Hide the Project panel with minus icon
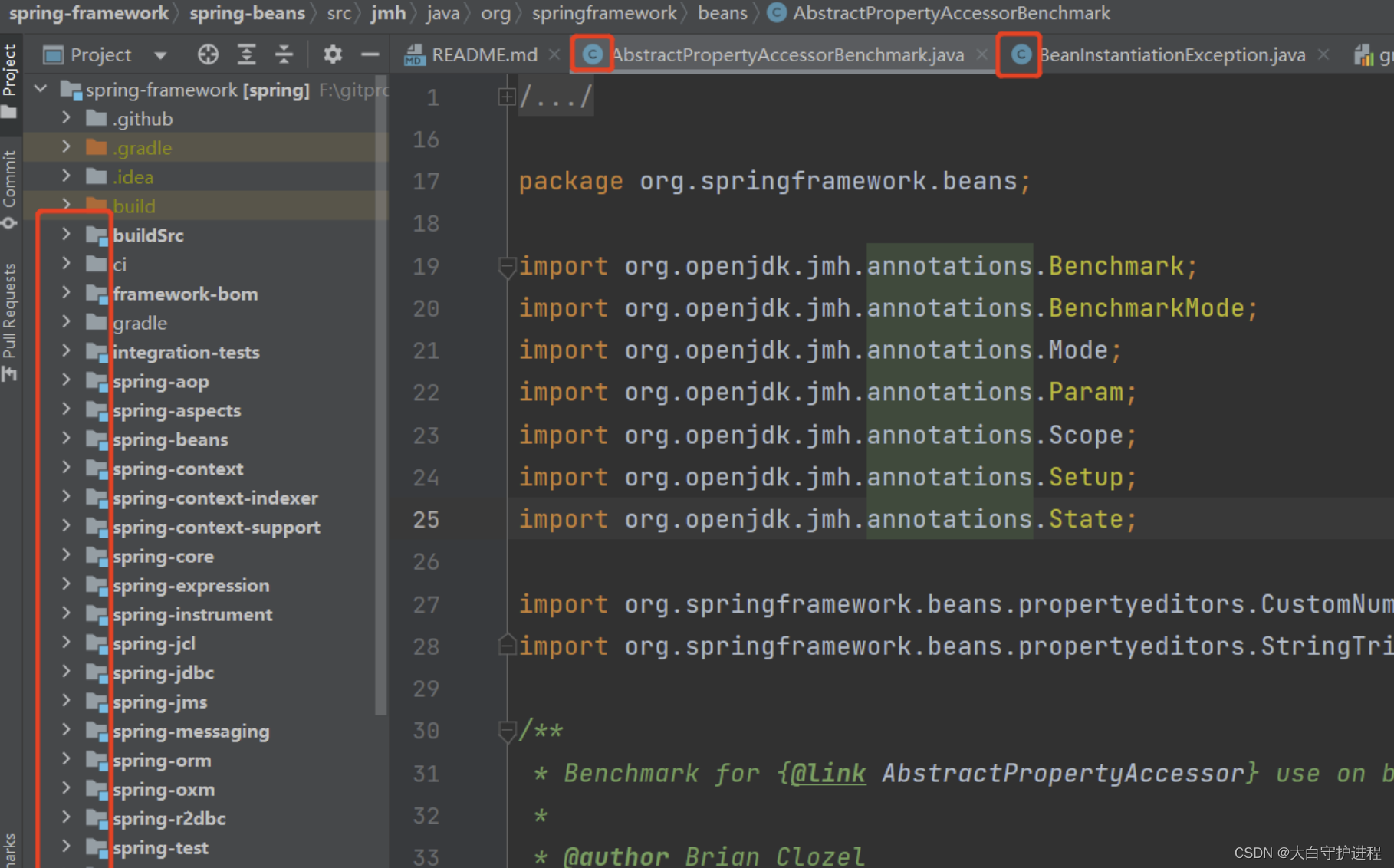Image resolution: width=1394 pixels, height=868 pixels. 370,54
